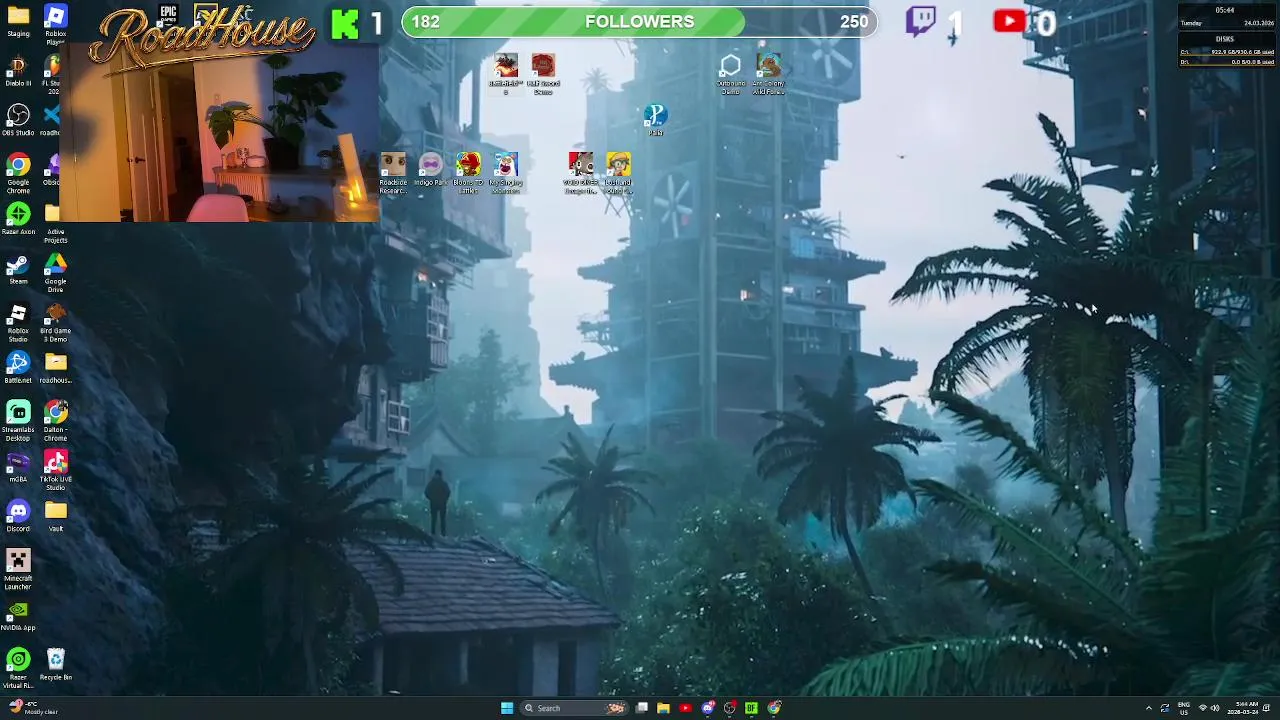Open the Windows Start menu

click(x=507, y=708)
